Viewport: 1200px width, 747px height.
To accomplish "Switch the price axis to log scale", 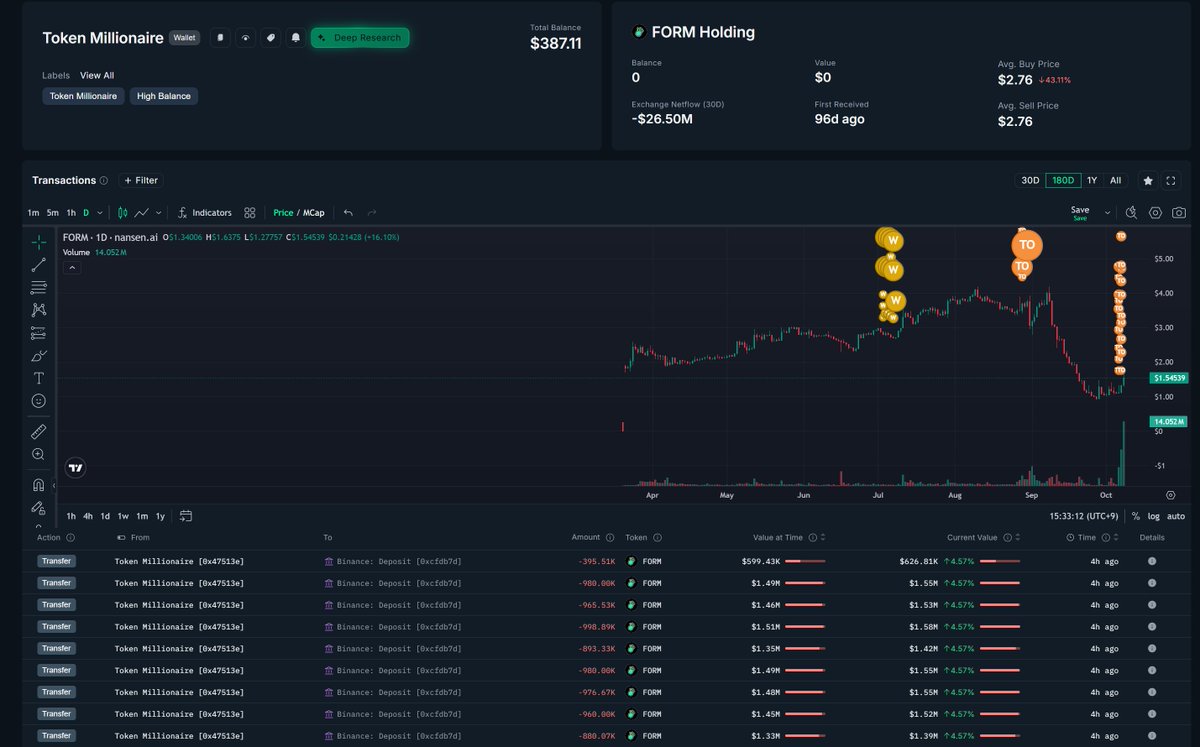I will pyautogui.click(x=1152, y=516).
